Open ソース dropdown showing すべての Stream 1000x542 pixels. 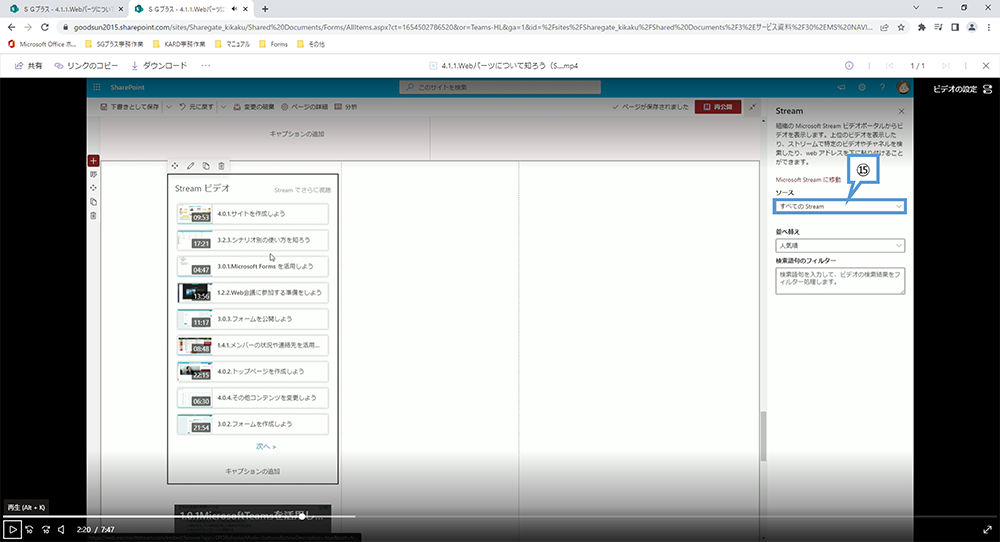[x=840, y=207]
